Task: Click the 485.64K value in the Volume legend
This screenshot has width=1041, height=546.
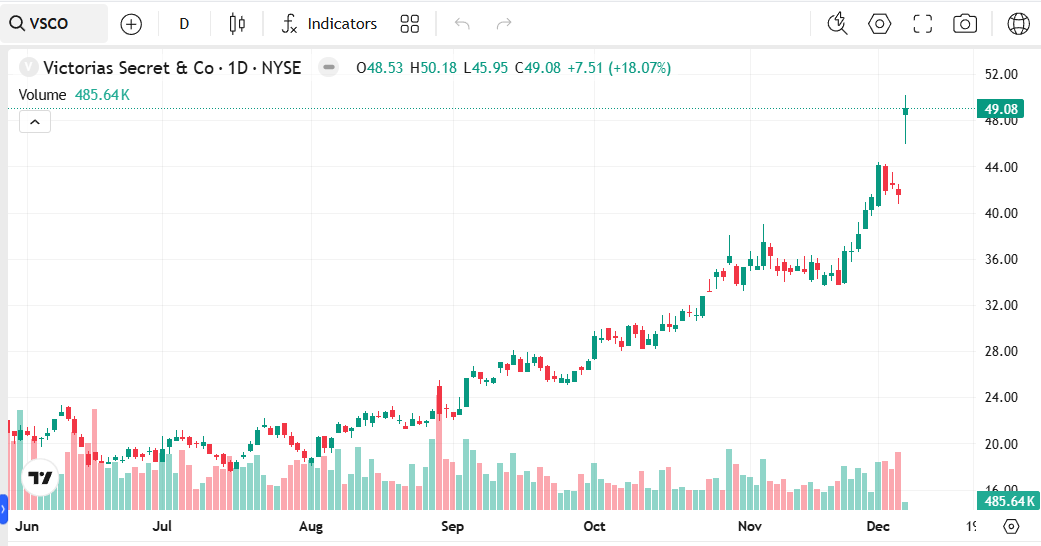Action: pyautogui.click(x=102, y=95)
